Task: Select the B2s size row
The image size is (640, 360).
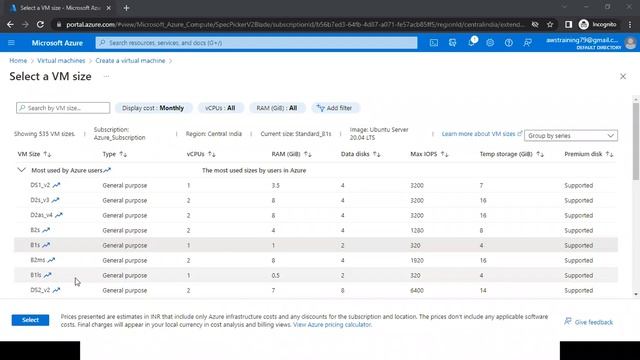Action: click(316, 230)
